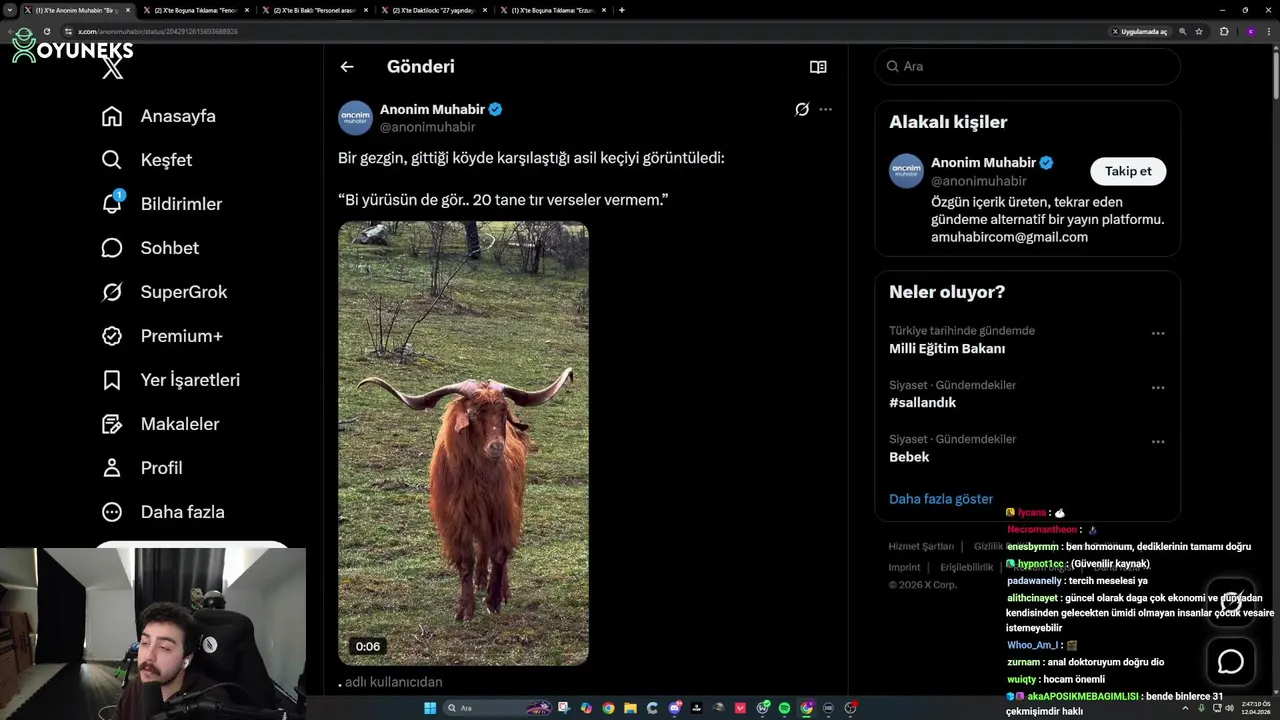Open the Windows Start menu
Screen dimensions: 1280x720
pyautogui.click(x=430, y=708)
